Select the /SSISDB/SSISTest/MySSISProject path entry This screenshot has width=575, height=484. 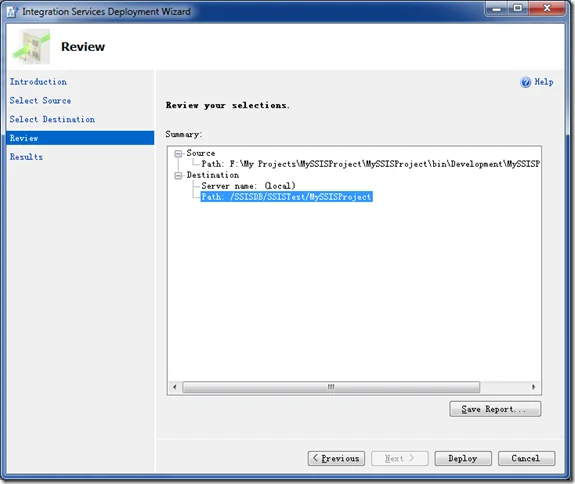coord(286,197)
